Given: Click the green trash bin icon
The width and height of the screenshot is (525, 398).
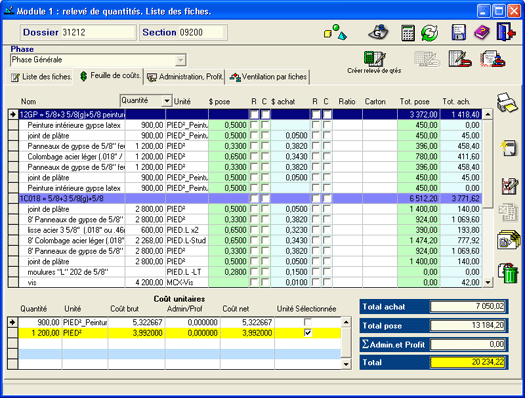Looking at the screenshot, I should (509, 273).
